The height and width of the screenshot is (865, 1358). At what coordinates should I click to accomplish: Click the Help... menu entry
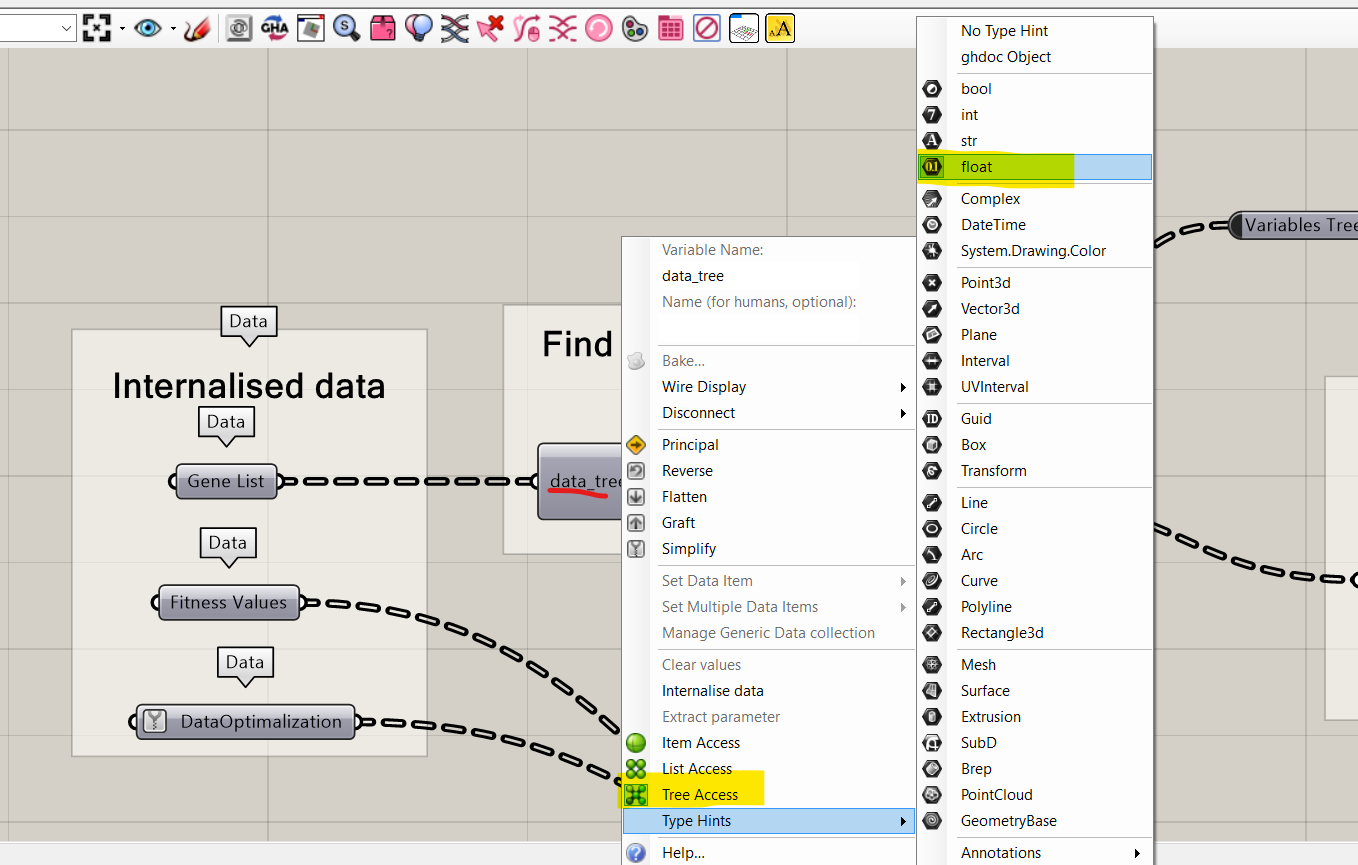click(x=683, y=853)
